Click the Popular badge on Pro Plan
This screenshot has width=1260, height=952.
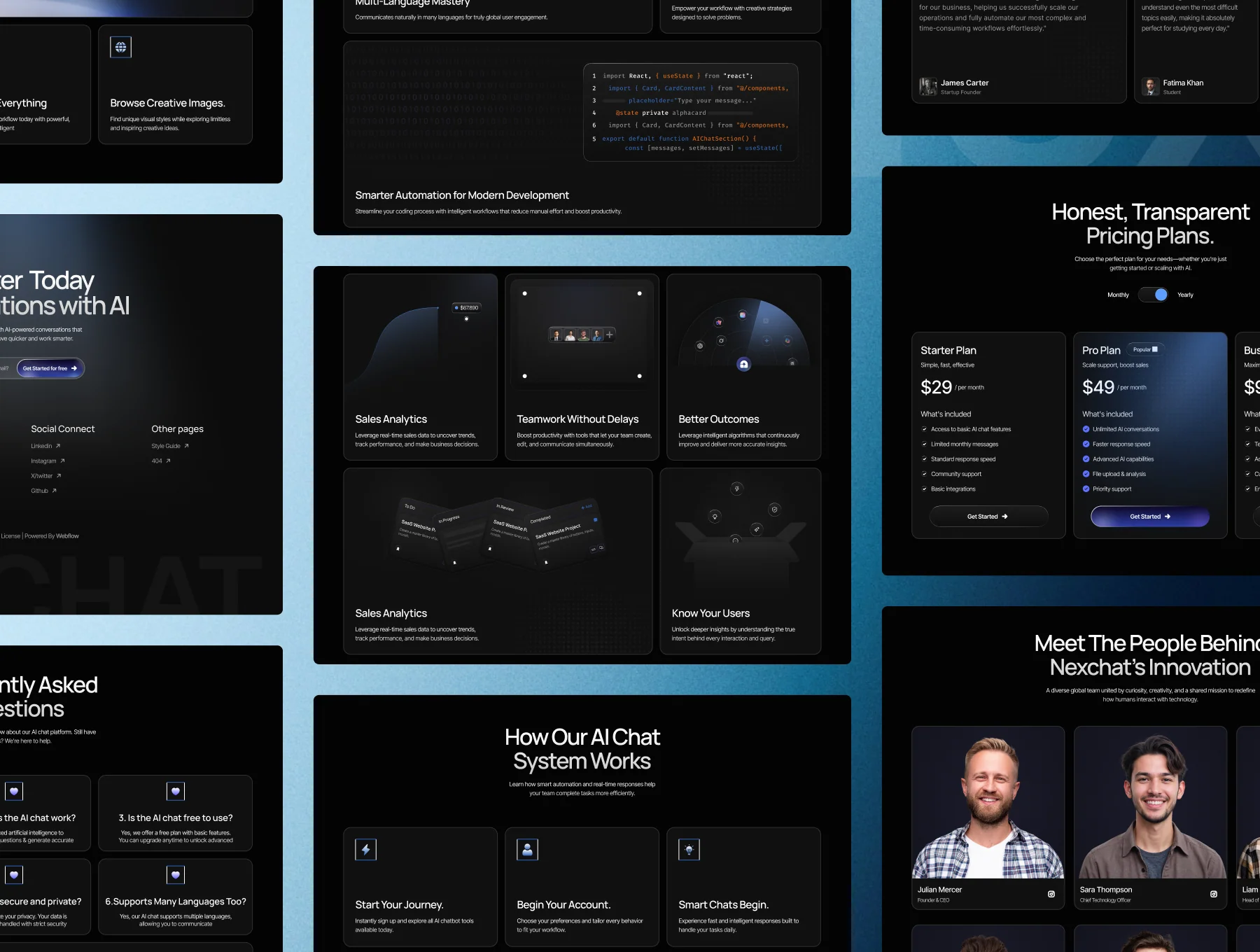click(x=1145, y=349)
